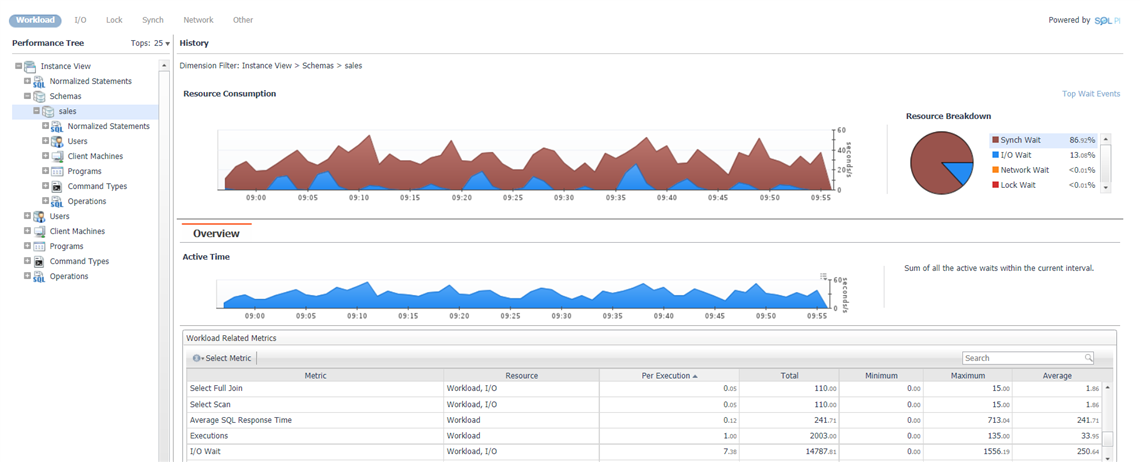
Task: Sort by Metric column header
Action: [x=315, y=375]
